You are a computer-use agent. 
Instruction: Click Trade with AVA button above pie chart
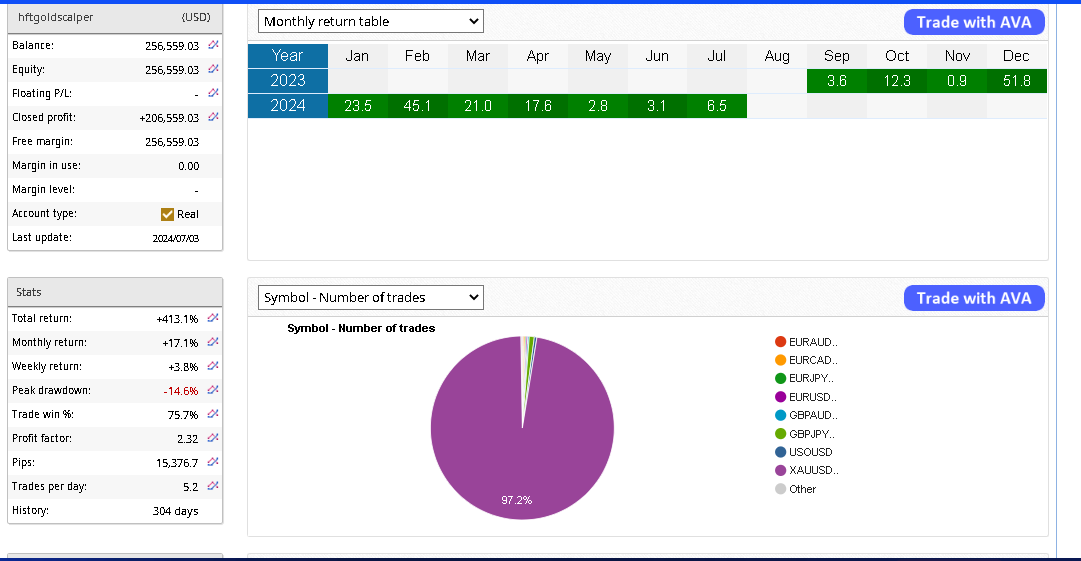(974, 298)
